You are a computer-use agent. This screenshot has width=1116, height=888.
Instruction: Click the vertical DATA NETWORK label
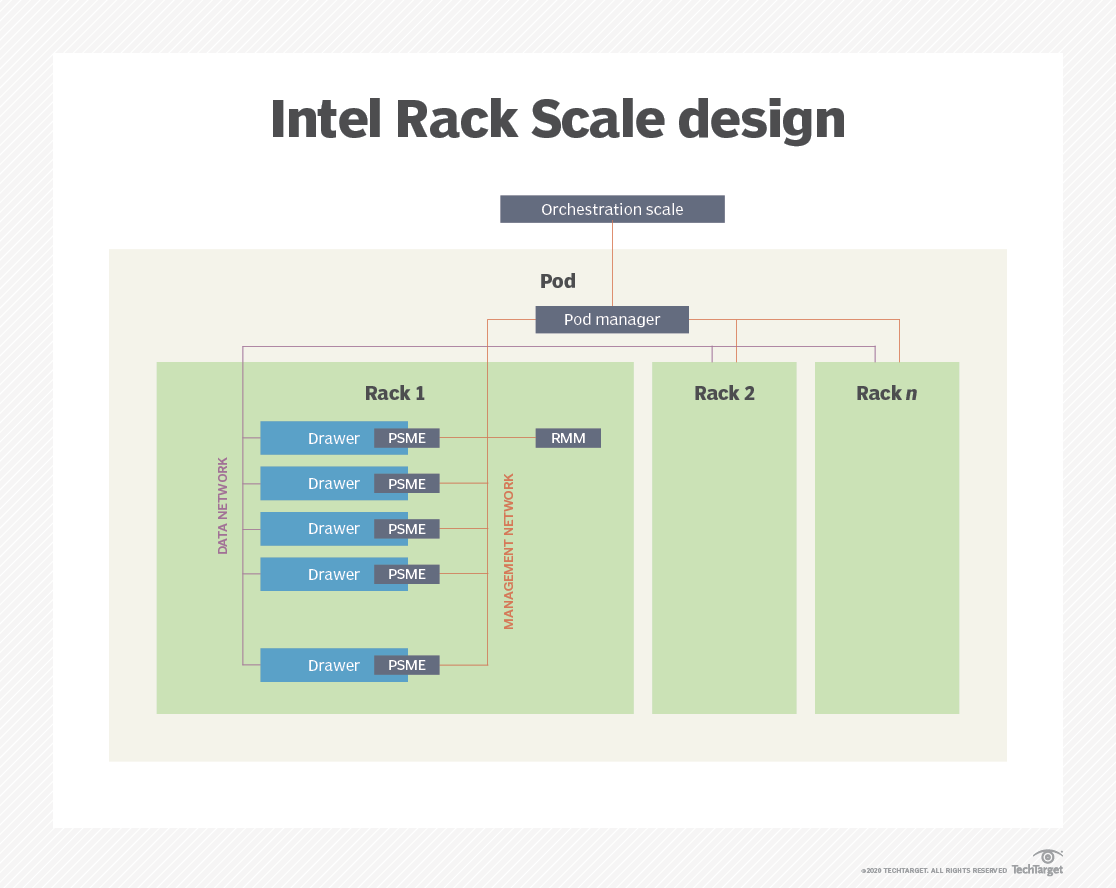click(x=224, y=505)
